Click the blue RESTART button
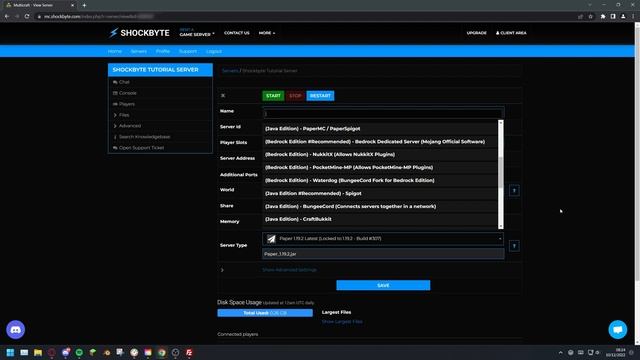 (320, 96)
